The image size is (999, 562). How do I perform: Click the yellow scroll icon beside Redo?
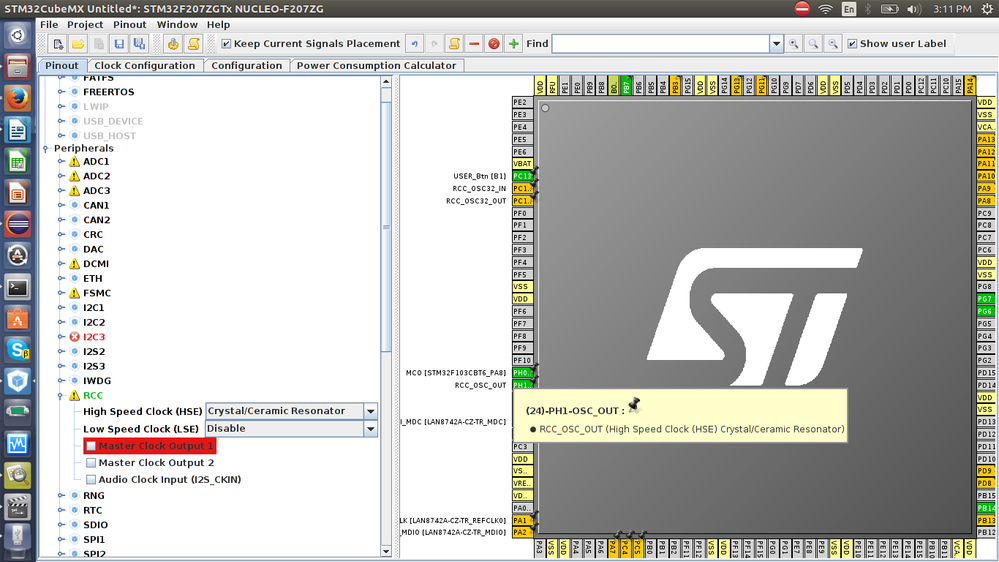pos(454,44)
